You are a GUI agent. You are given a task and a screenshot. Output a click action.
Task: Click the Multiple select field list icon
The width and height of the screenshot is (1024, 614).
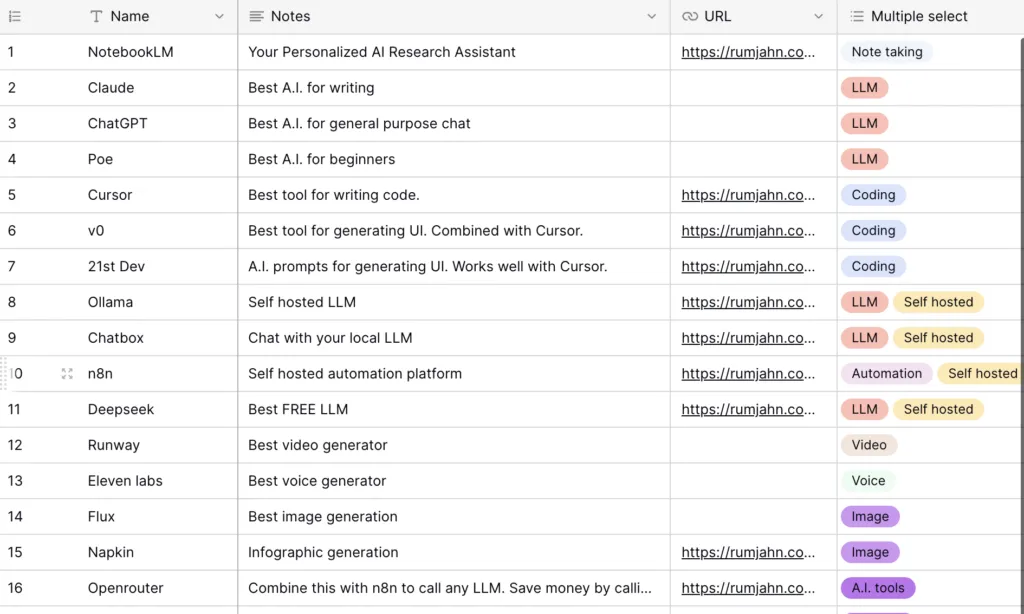point(857,17)
